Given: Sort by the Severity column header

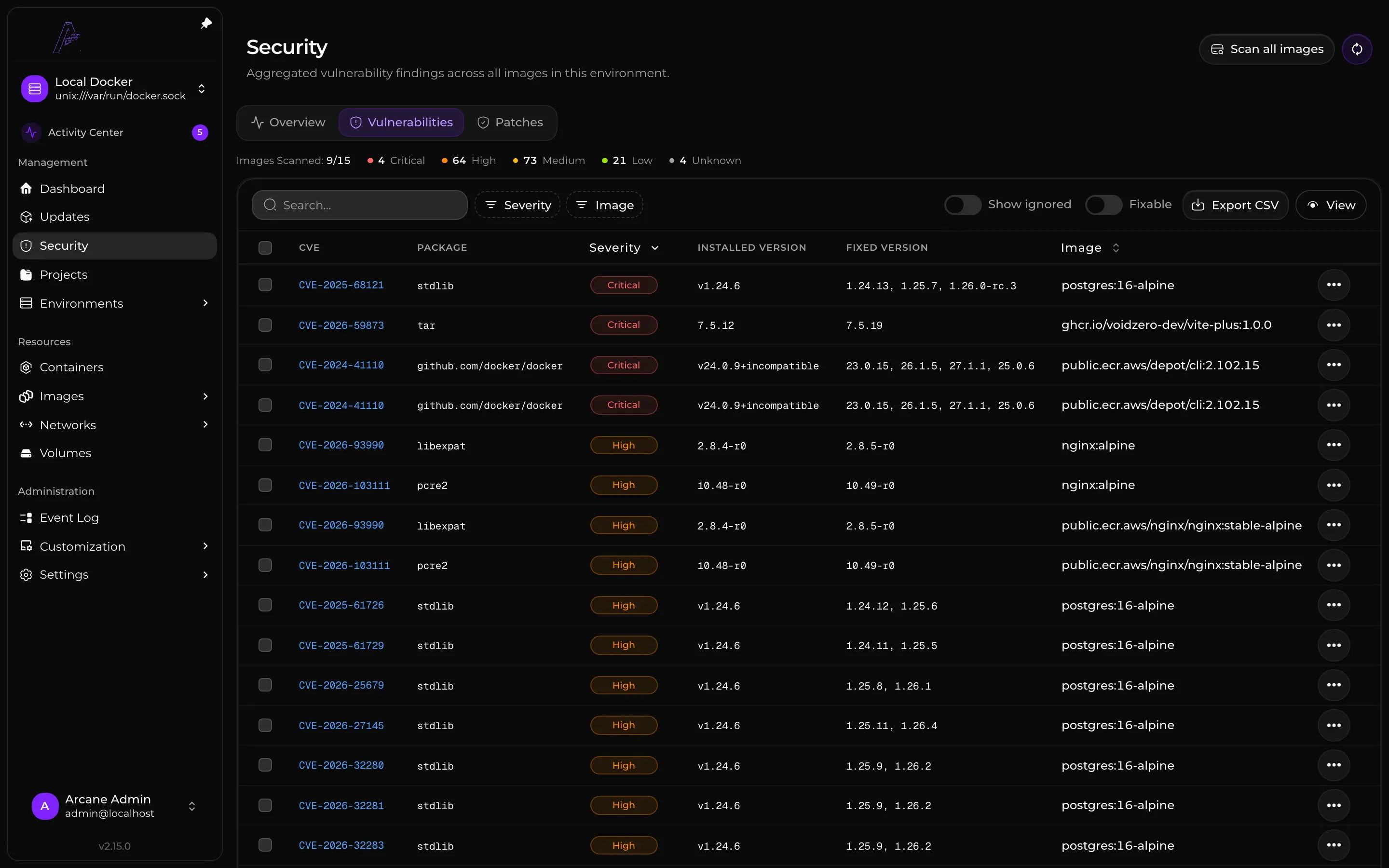Looking at the screenshot, I should point(624,247).
